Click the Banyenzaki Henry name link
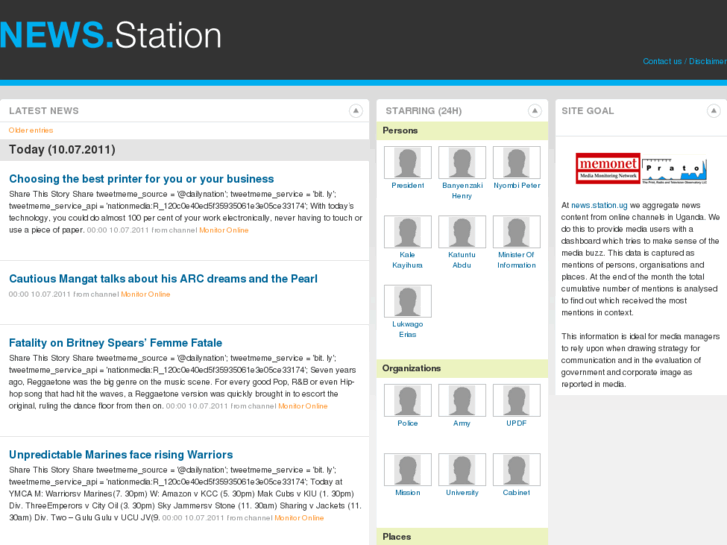Screen dimensions: 727x545 [x=462, y=191]
